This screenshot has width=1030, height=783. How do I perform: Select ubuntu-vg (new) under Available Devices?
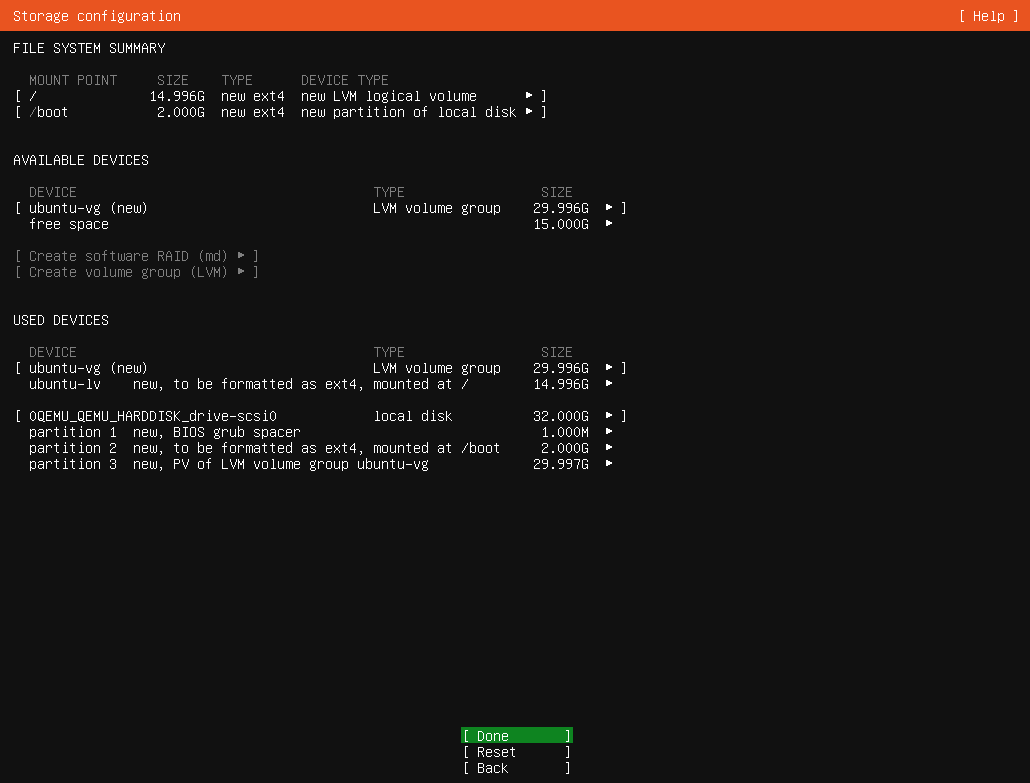click(x=321, y=208)
